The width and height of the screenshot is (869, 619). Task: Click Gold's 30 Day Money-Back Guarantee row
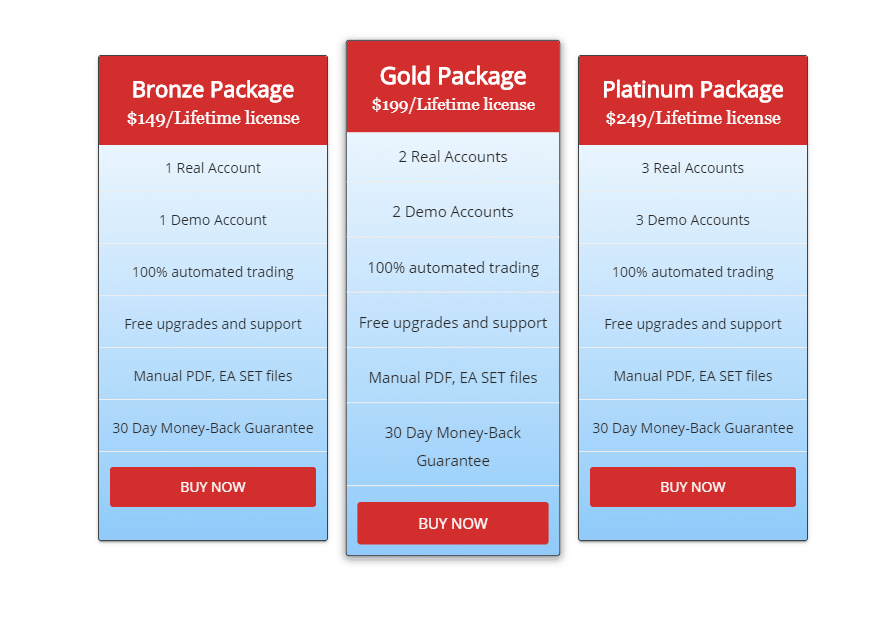pos(453,446)
